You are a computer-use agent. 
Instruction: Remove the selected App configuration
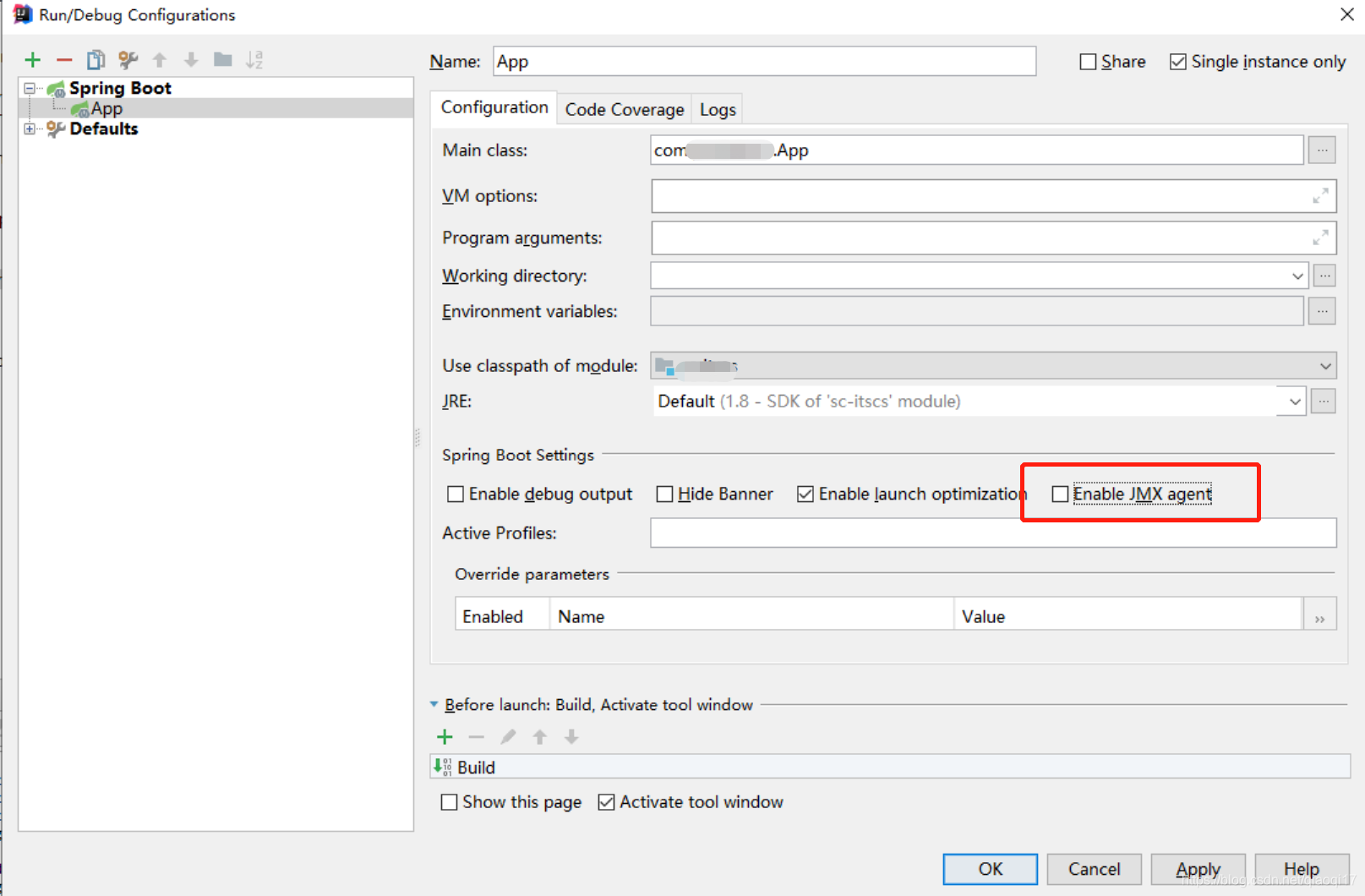pos(64,59)
